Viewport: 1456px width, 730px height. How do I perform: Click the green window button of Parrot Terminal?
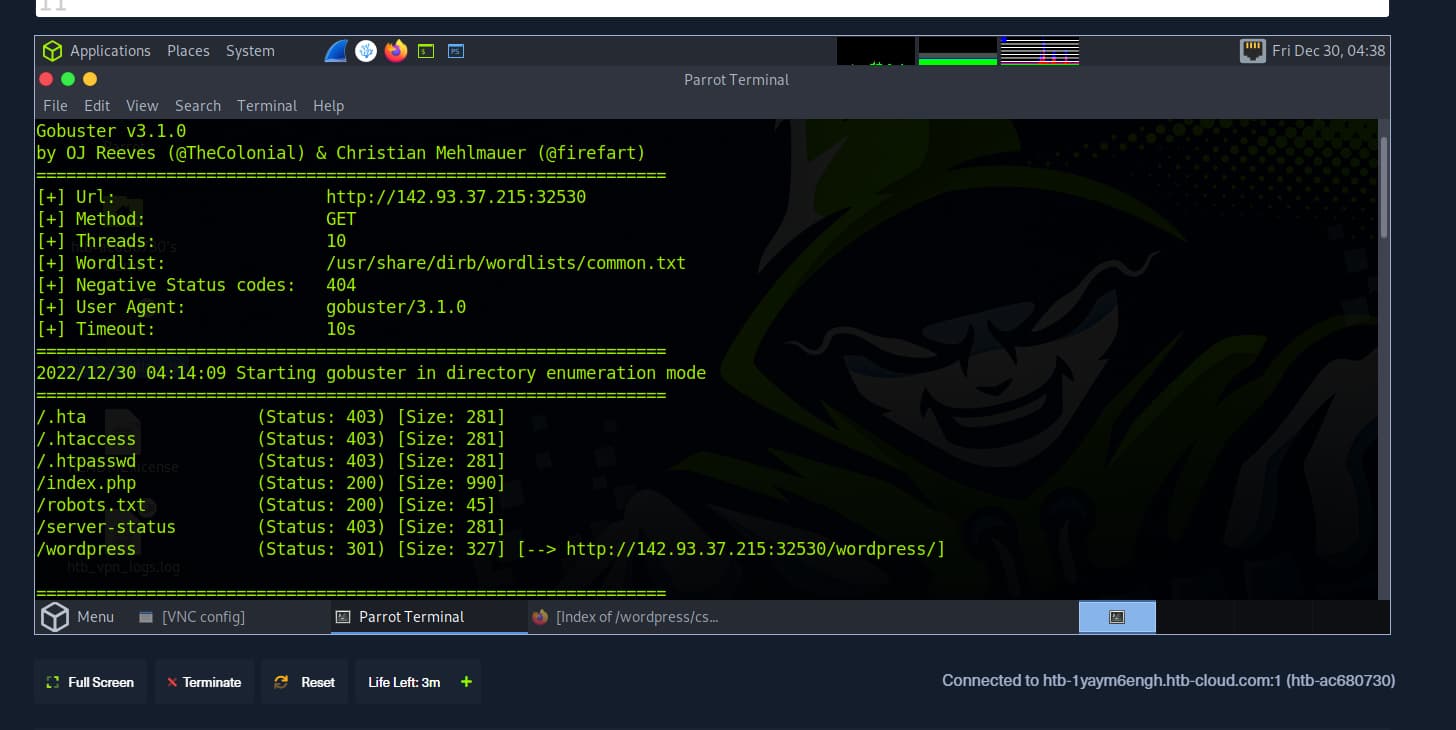(68, 79)
